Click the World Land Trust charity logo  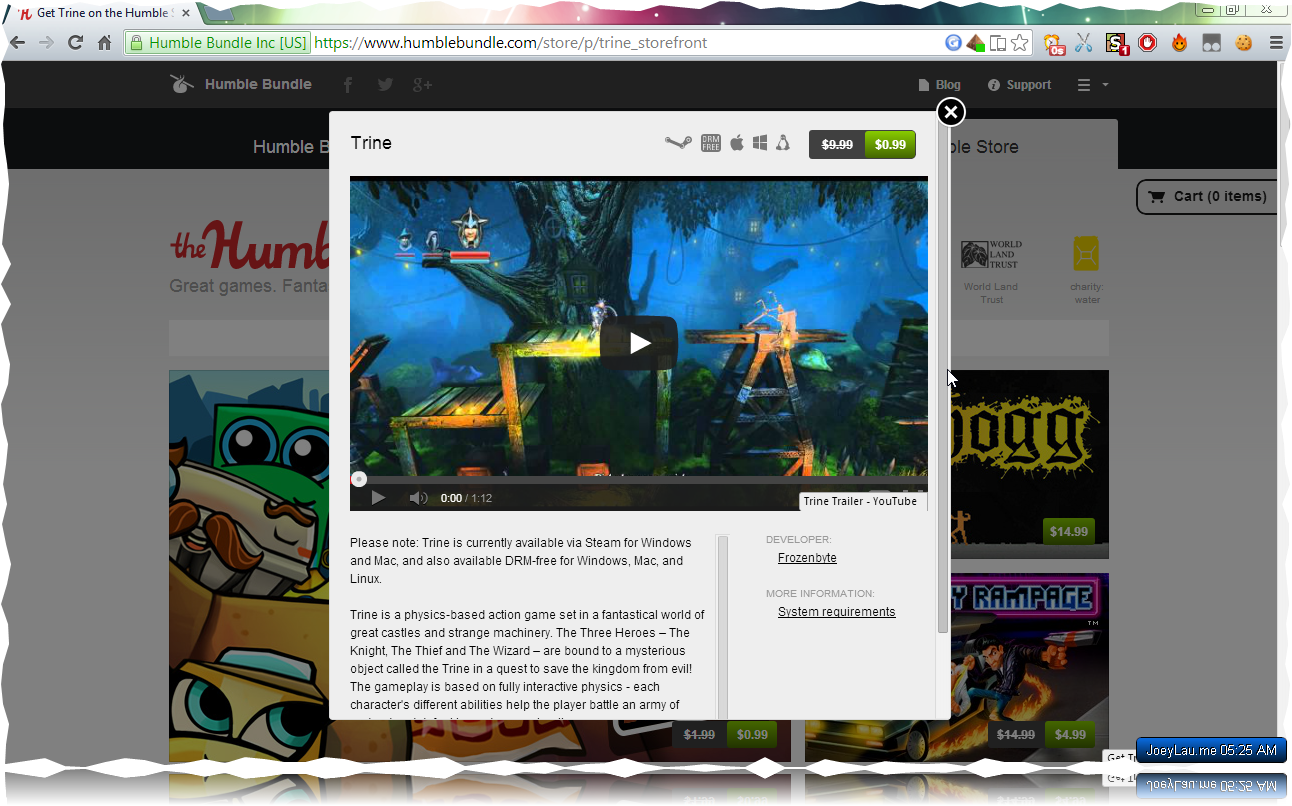(991, 256)
